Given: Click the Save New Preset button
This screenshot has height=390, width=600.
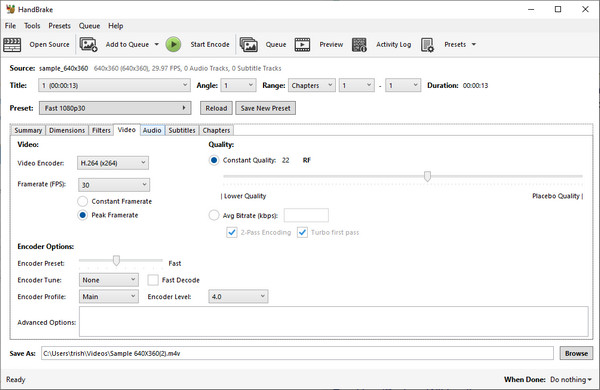Looking at the screenshot, I should [266, 108].
